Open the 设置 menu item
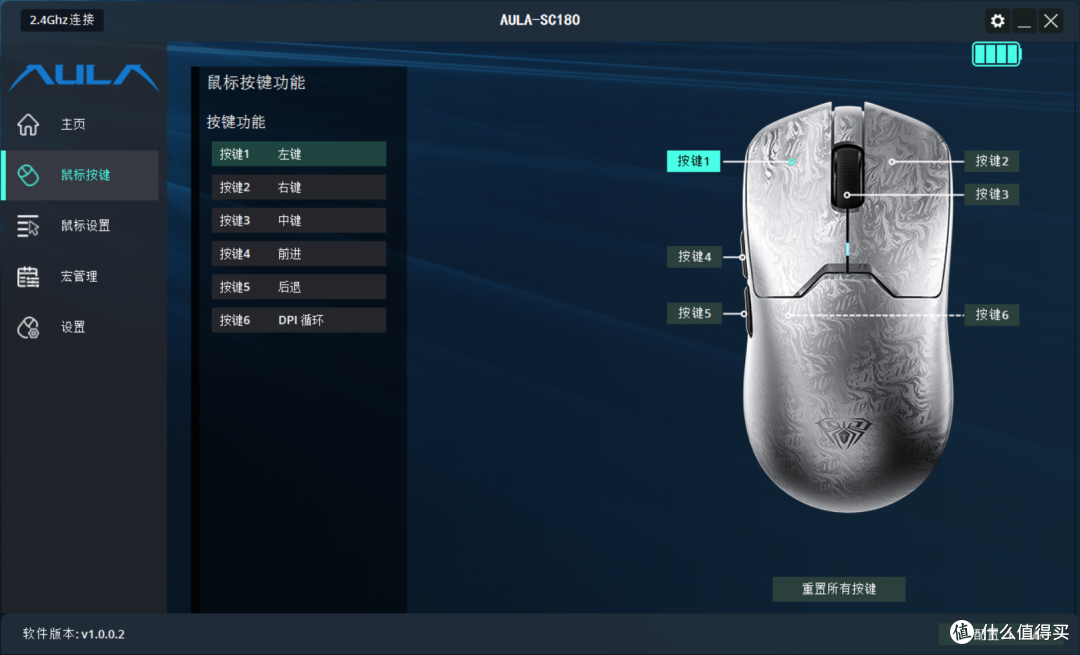This screenshot has width=1080, height=655. point(73,327)
